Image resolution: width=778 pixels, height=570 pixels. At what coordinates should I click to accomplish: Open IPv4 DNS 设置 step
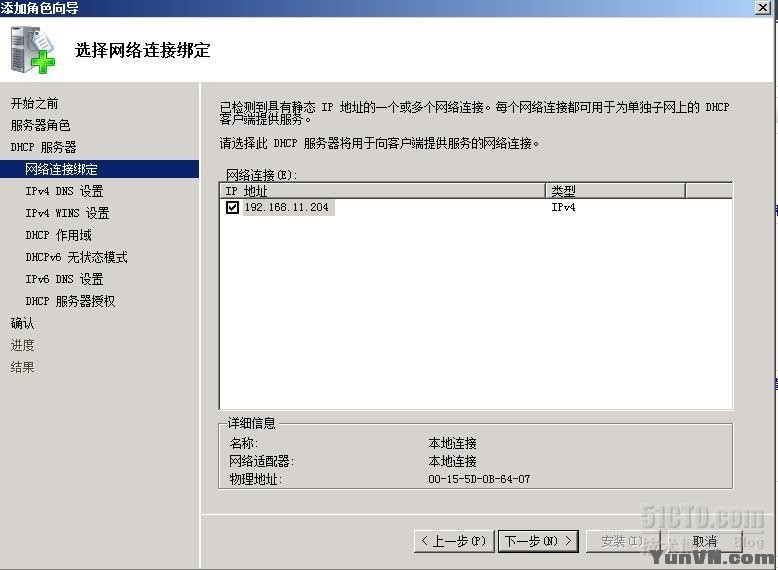[64, 191]
